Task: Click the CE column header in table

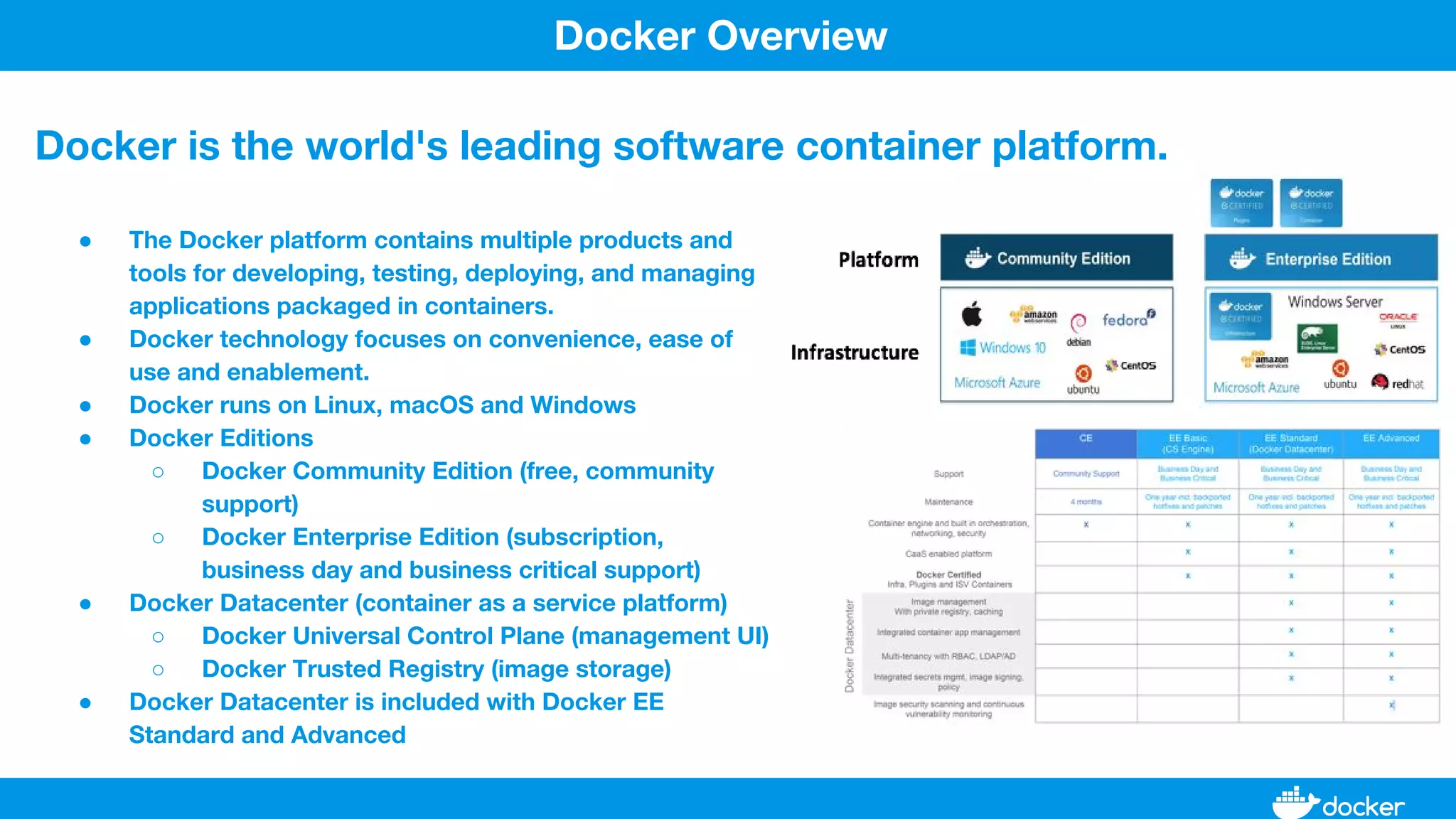Action: click(x=1085, y=443)
